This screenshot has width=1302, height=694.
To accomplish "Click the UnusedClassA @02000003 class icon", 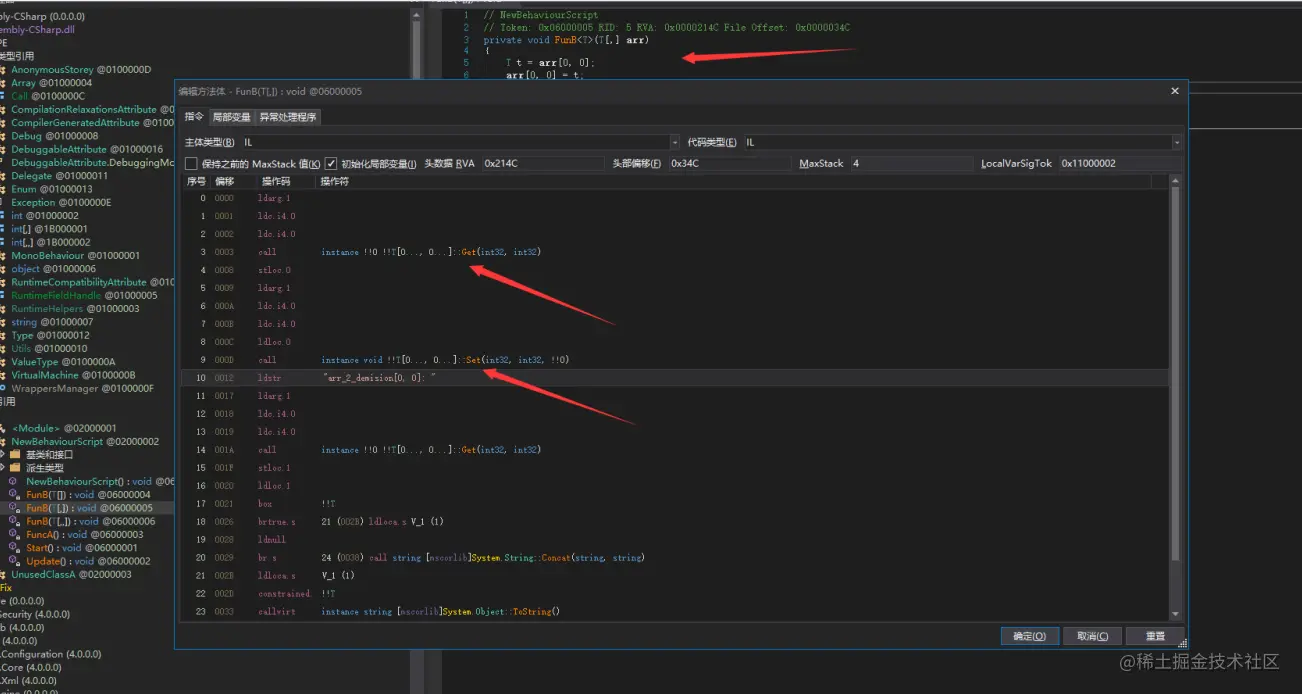I will point(3,575).
